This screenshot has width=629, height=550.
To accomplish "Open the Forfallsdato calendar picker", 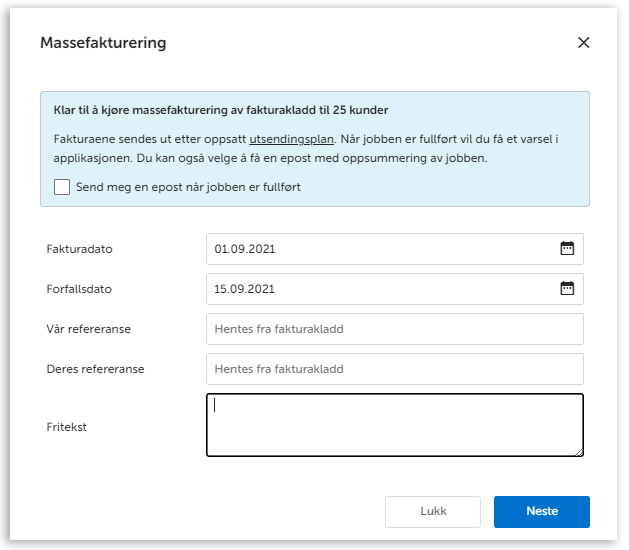I will click(x=567, y=289).
